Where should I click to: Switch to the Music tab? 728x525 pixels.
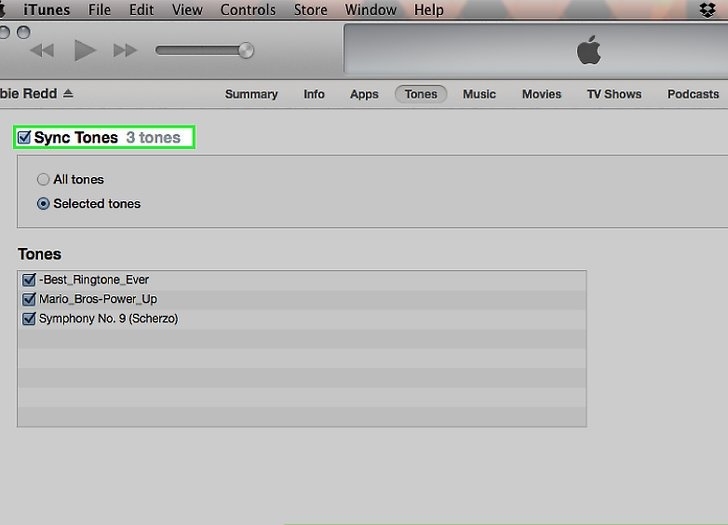479,94
